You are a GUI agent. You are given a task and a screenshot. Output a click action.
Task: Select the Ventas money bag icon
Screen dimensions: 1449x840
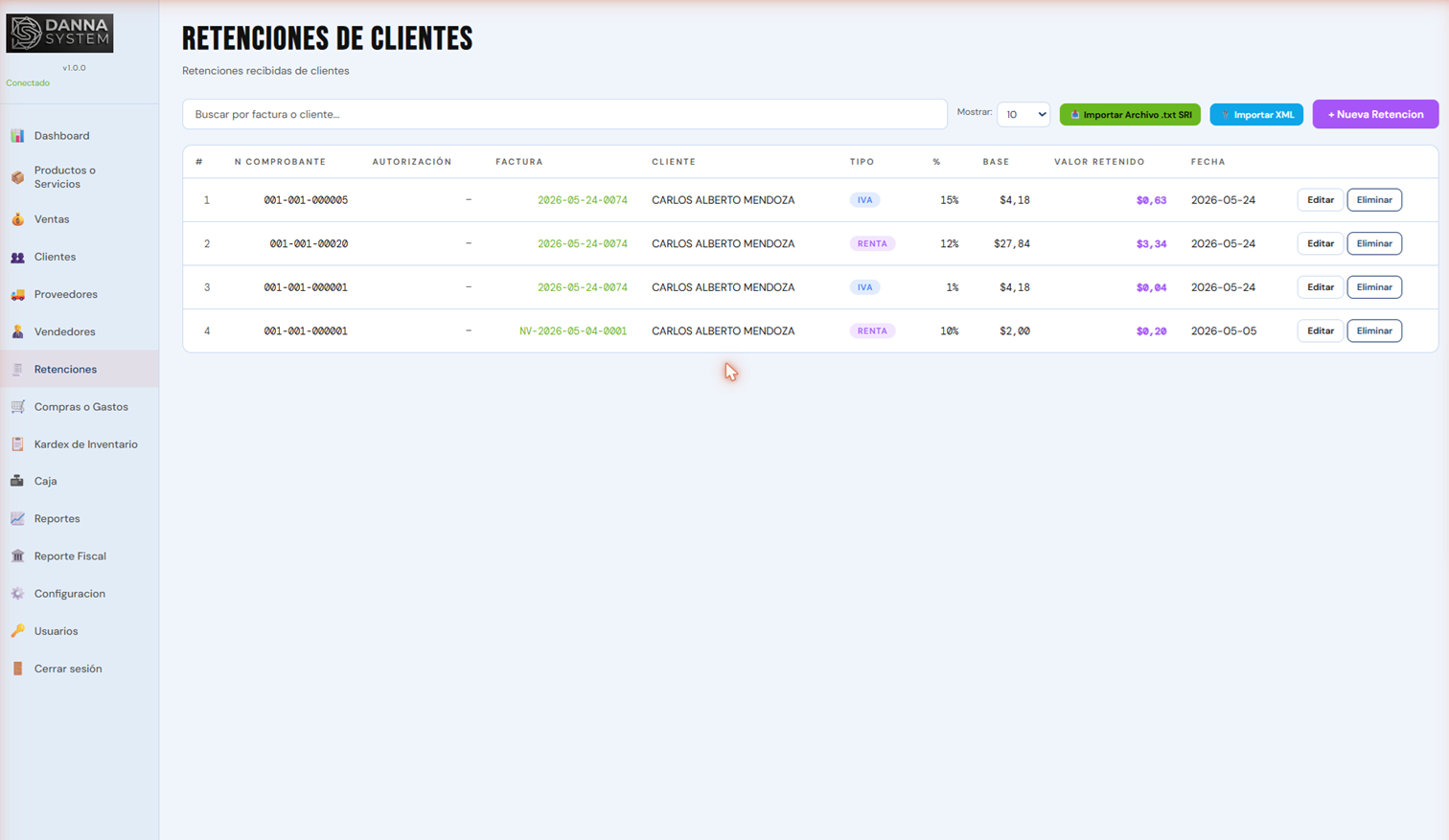pyautogui.click(x=17, y=219)
